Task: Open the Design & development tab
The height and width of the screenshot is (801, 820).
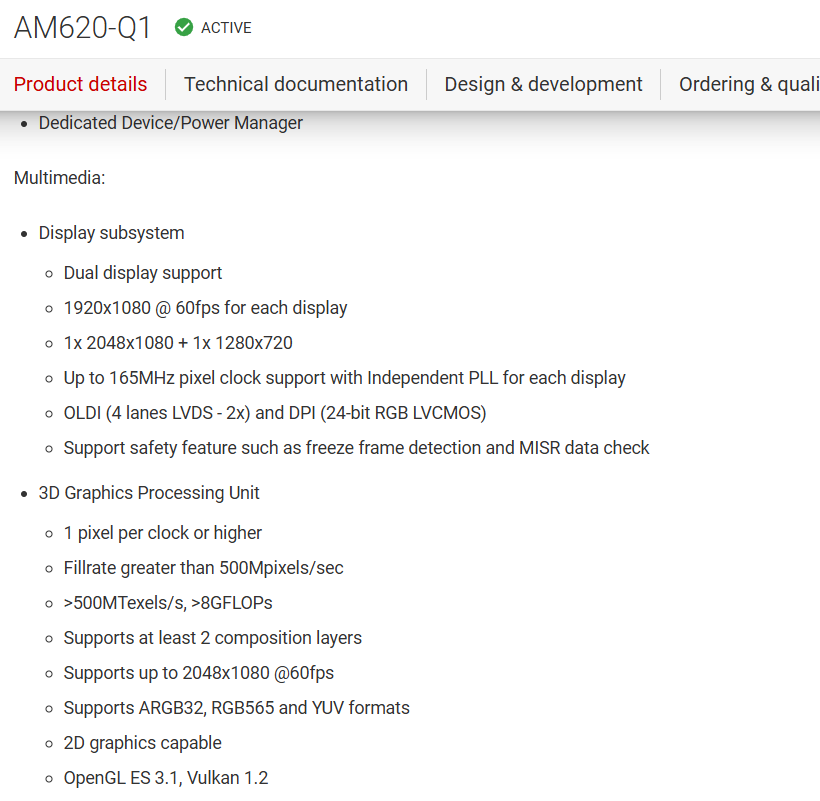Action: pos(543,85)
